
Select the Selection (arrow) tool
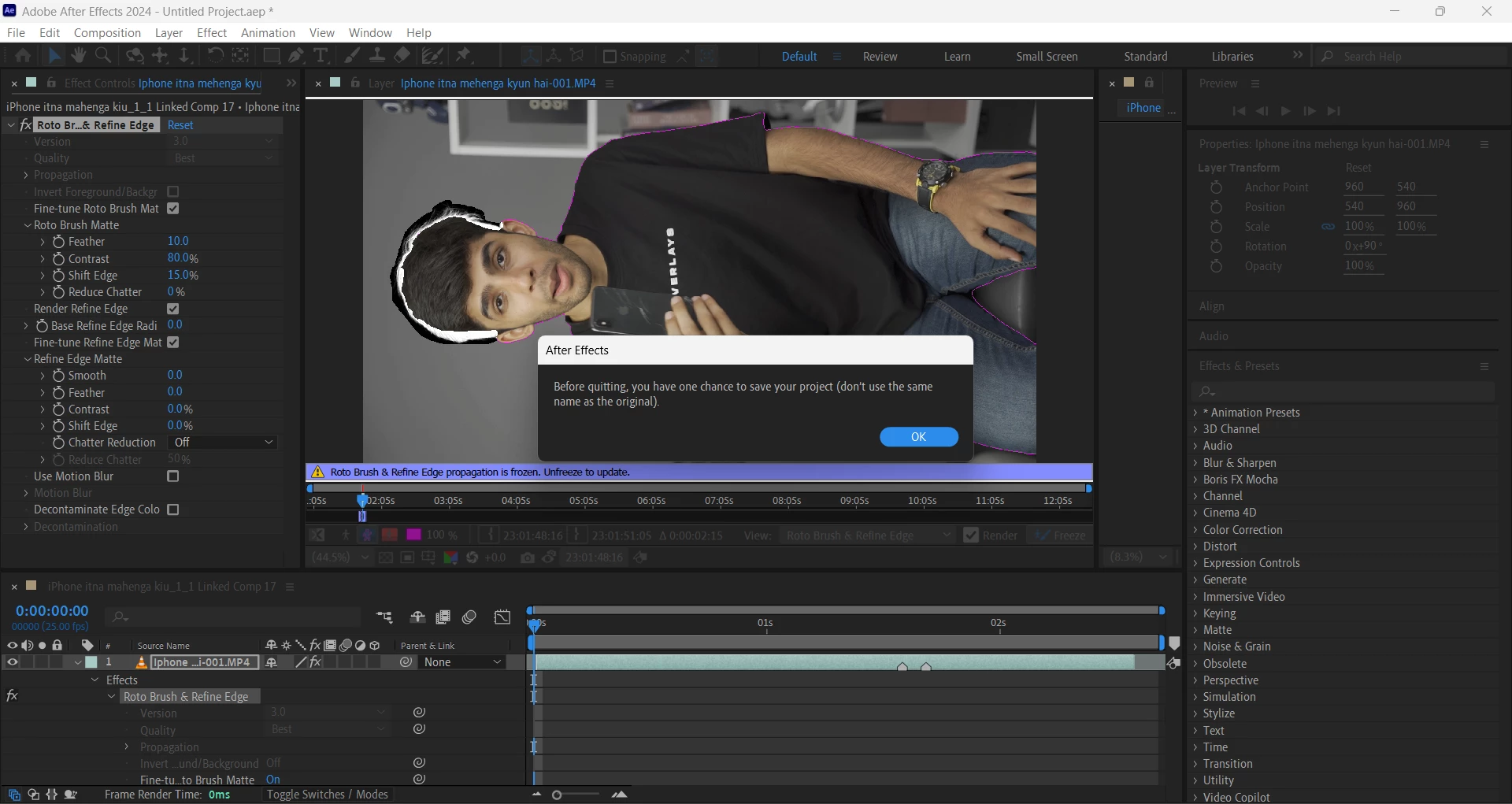point(54,56)
